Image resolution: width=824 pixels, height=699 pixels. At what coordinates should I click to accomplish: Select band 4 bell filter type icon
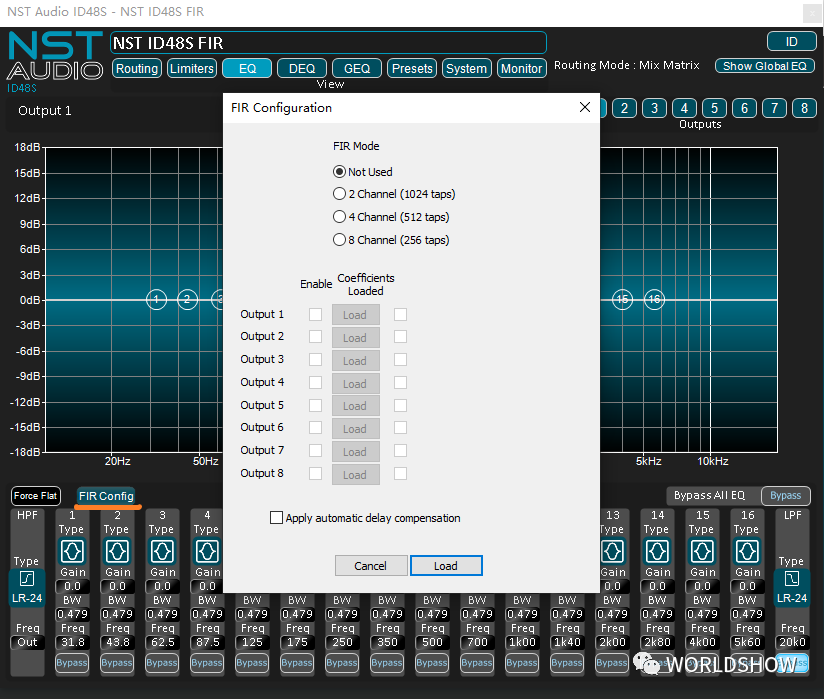(207, 551)
